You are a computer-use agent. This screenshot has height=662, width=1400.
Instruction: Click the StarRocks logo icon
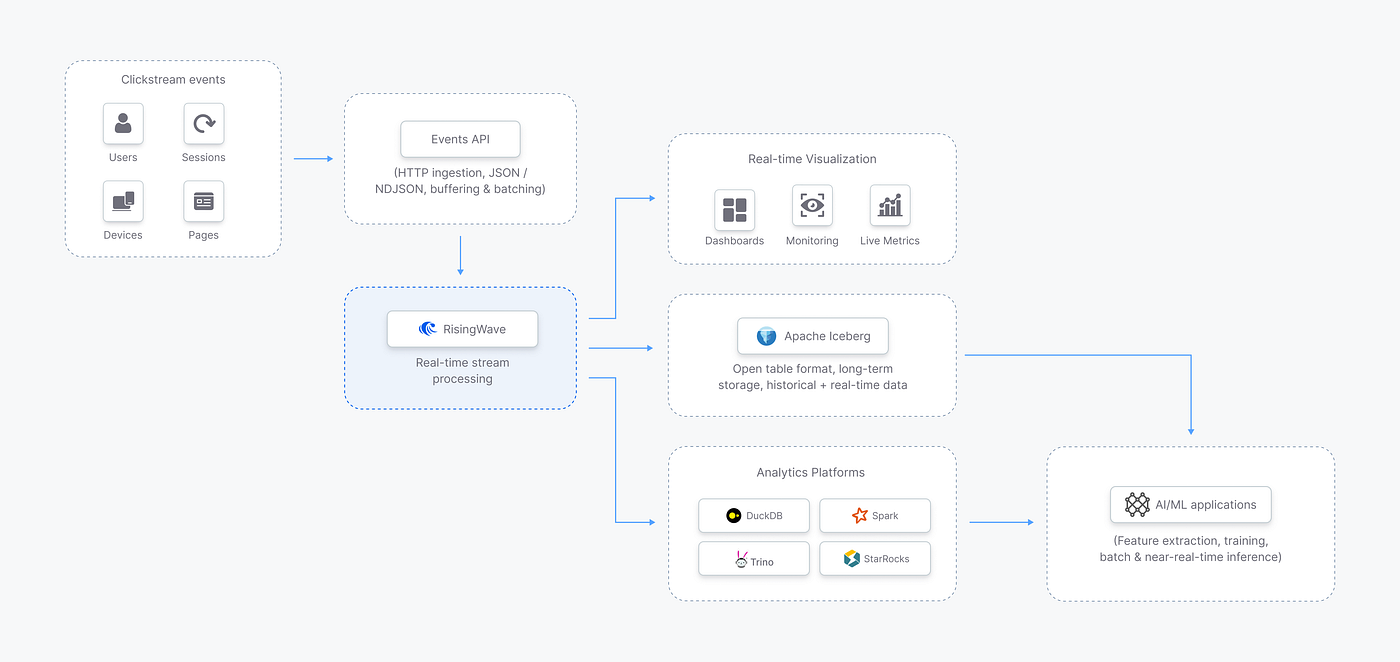click(851, 558)
